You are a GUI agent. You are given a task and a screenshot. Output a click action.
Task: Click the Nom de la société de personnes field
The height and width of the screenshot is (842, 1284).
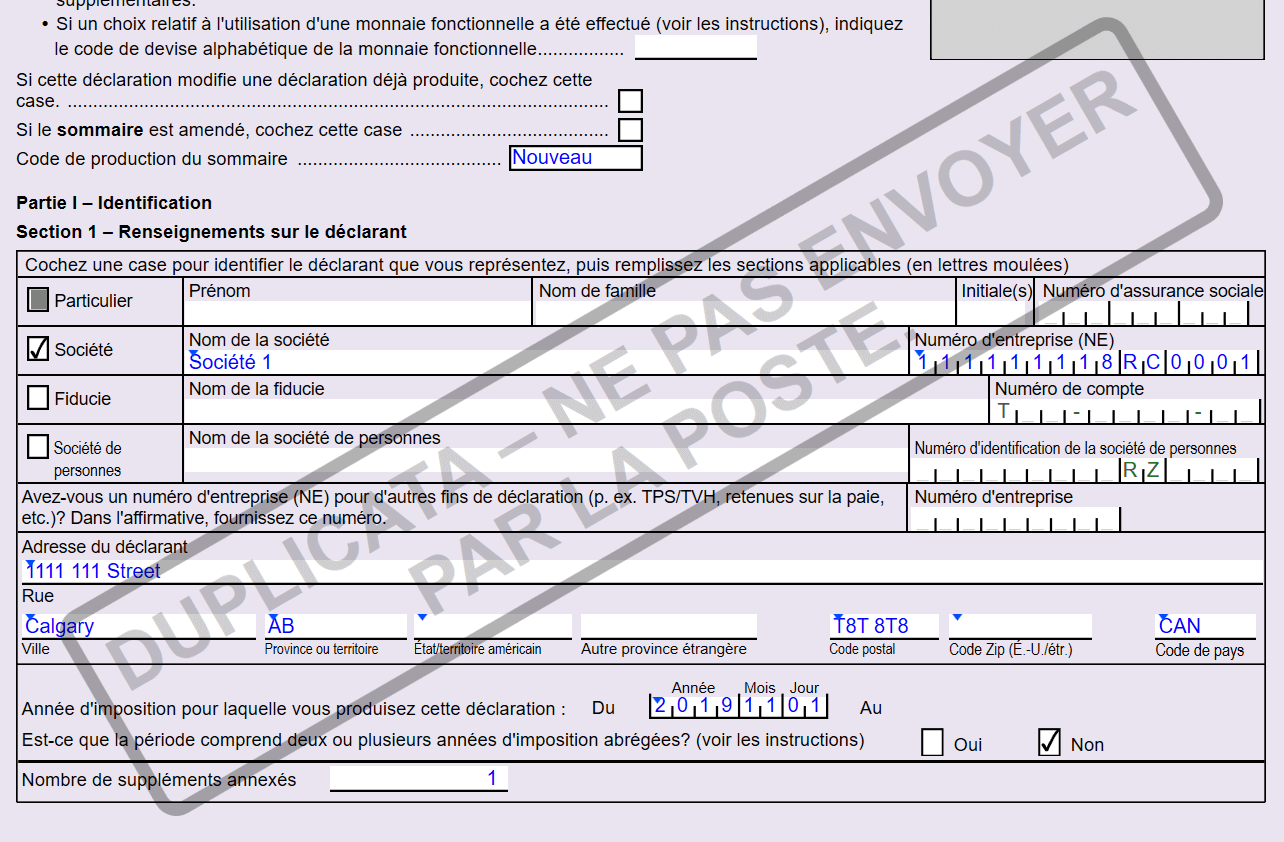point(546,460)
